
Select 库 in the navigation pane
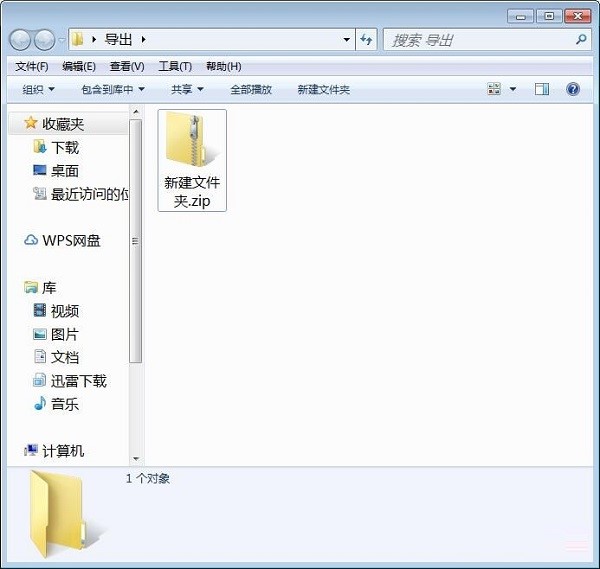click(49, 288)
